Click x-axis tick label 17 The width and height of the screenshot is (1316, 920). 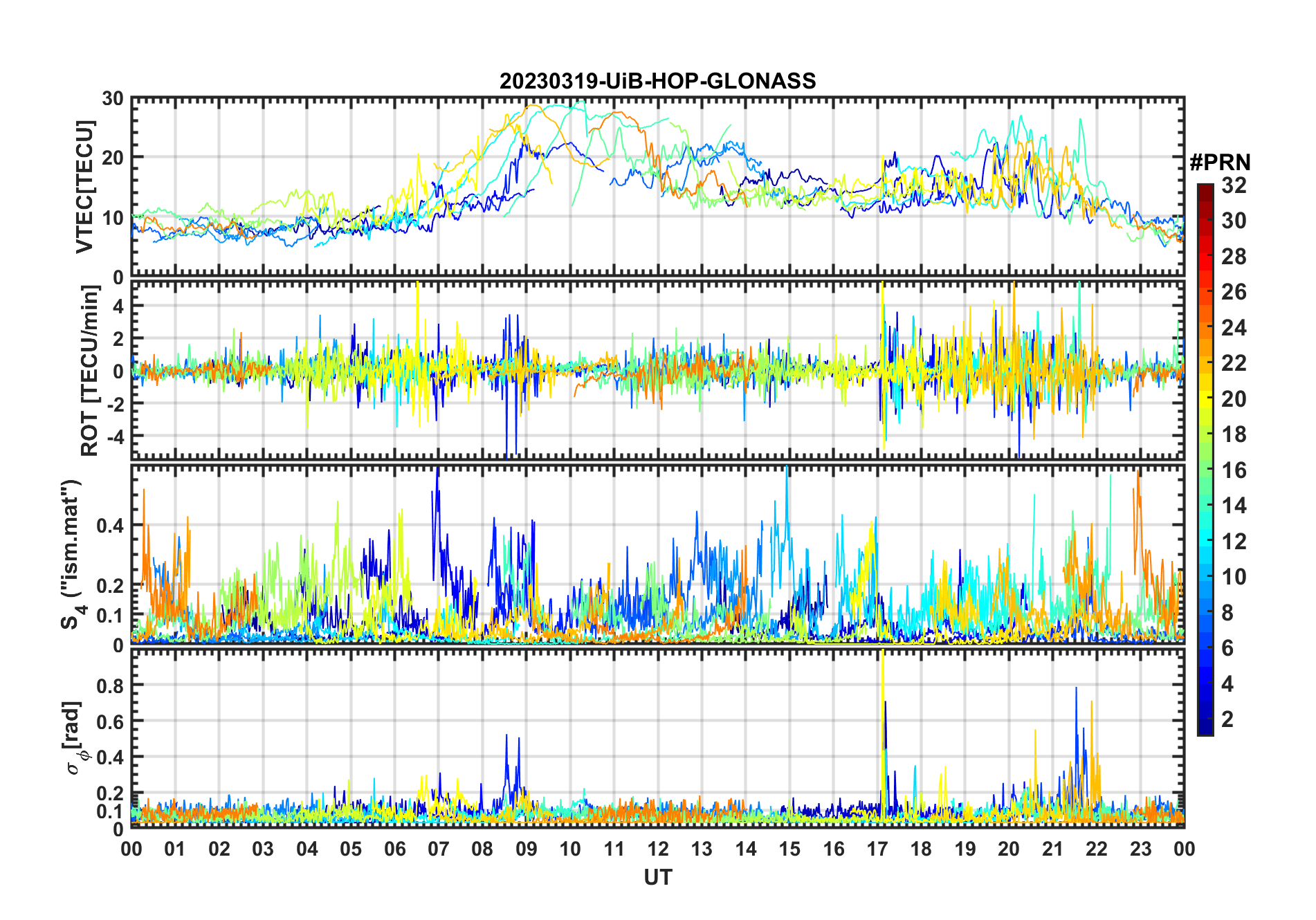coord(877,849)
